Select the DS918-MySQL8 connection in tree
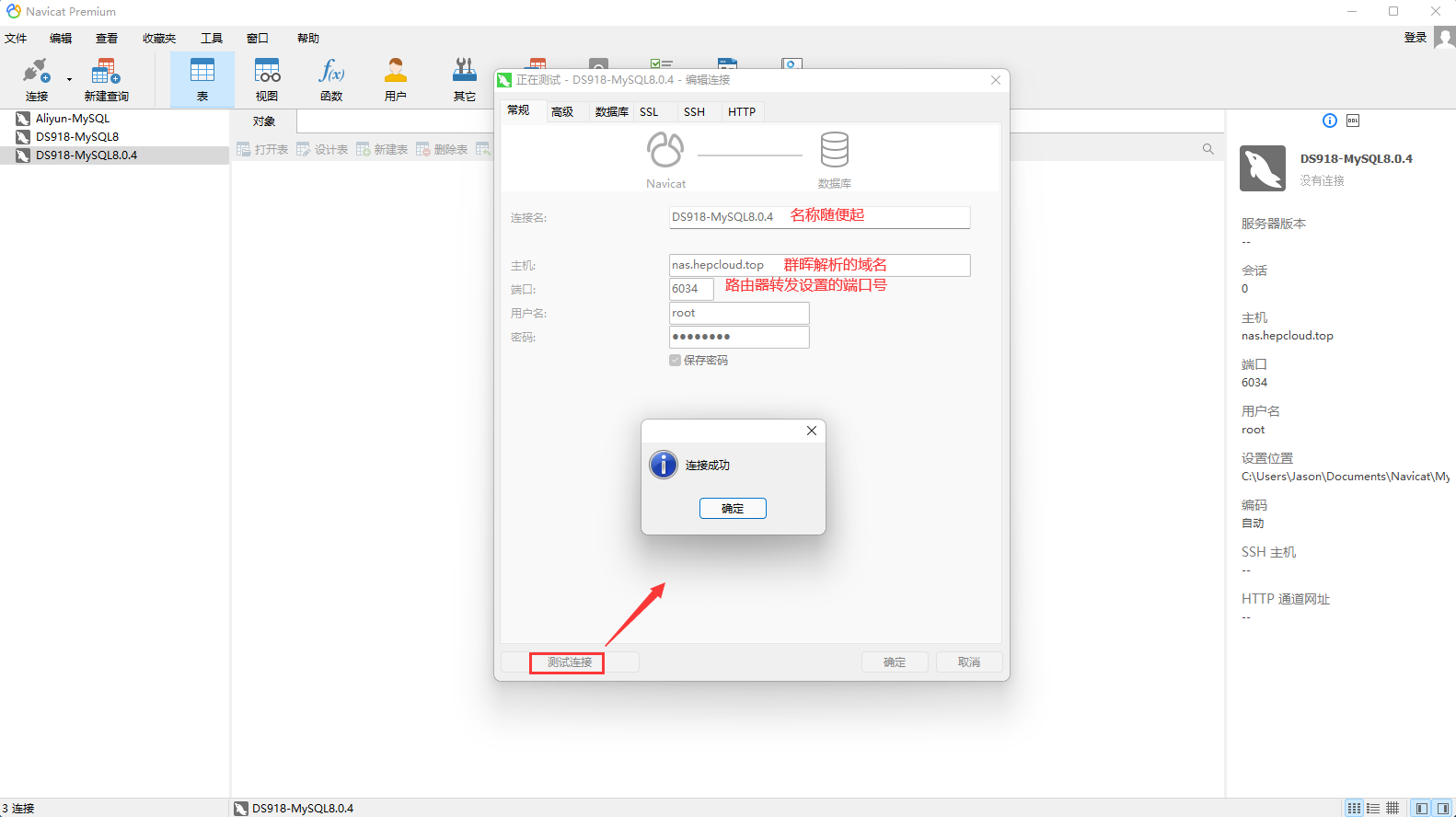The height and width of the screenshot is (817, 1456). pyautogui.click(x=76, y=137)
